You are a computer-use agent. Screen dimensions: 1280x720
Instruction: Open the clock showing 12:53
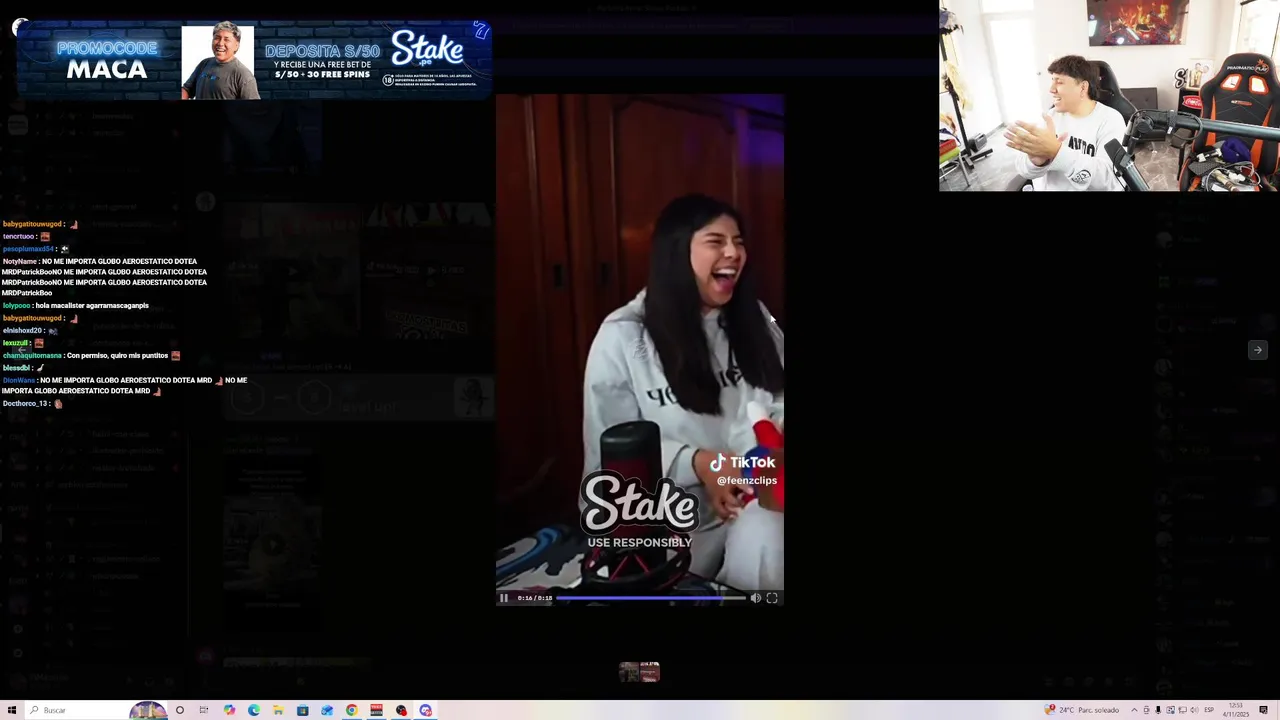point(1236,710)
